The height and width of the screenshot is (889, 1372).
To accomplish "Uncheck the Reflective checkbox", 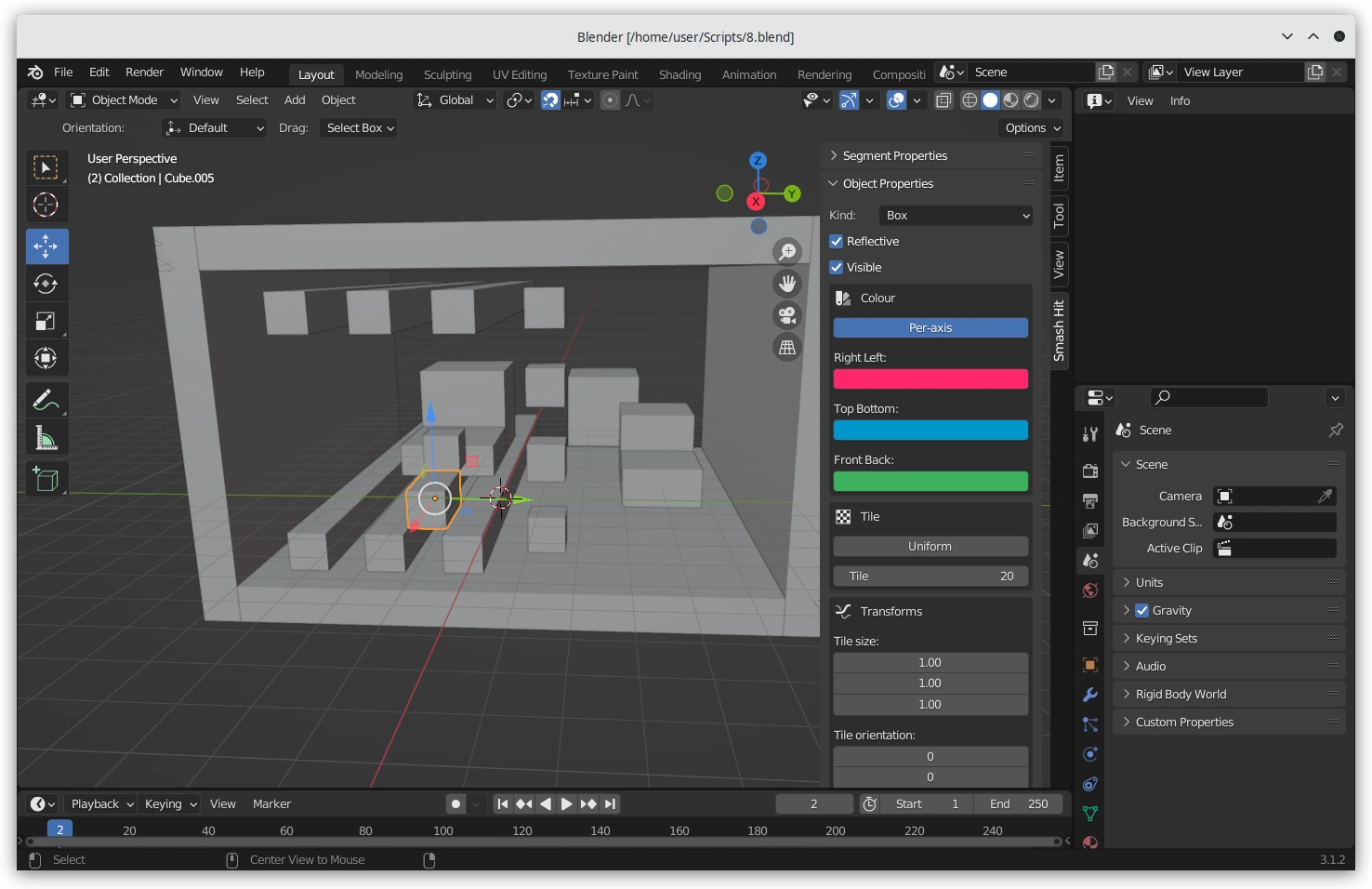I will 837,242.
